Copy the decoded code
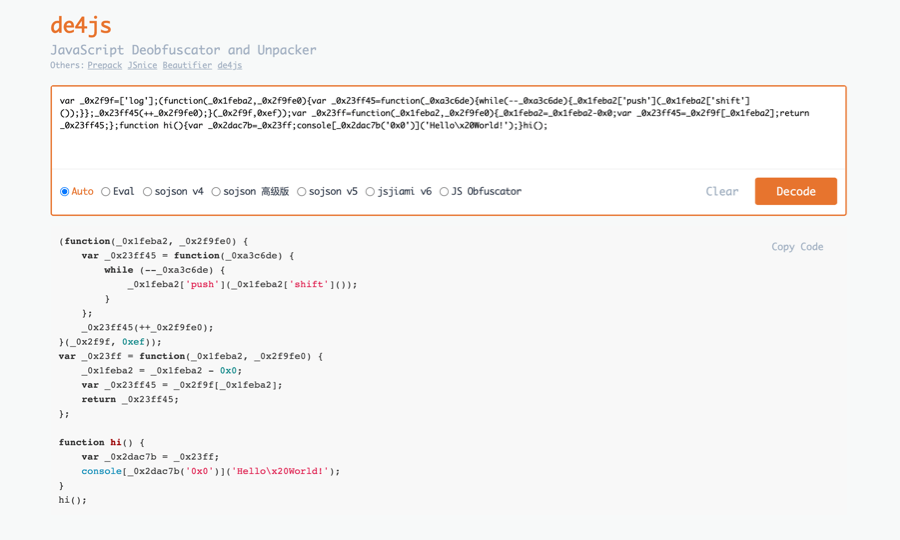 [797, 247]
